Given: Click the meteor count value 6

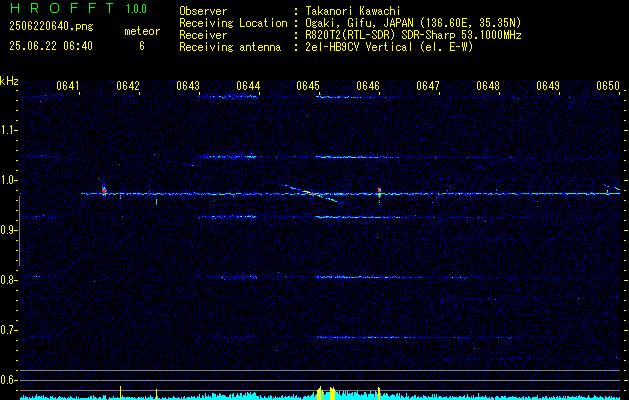Looking at the screenshot, I should pos(142,46).
